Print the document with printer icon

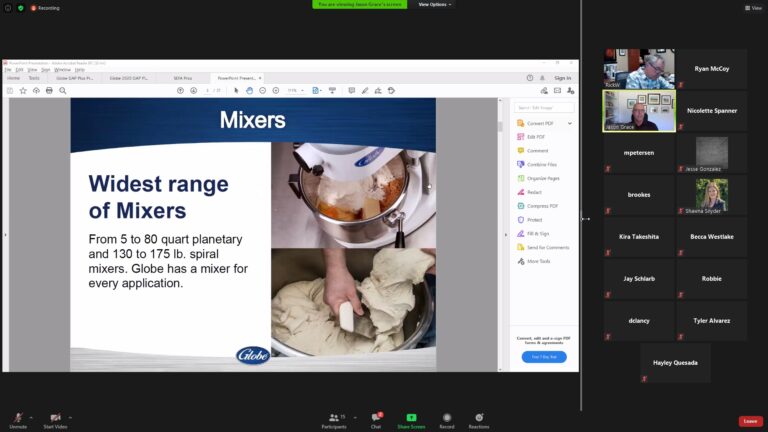49,91
